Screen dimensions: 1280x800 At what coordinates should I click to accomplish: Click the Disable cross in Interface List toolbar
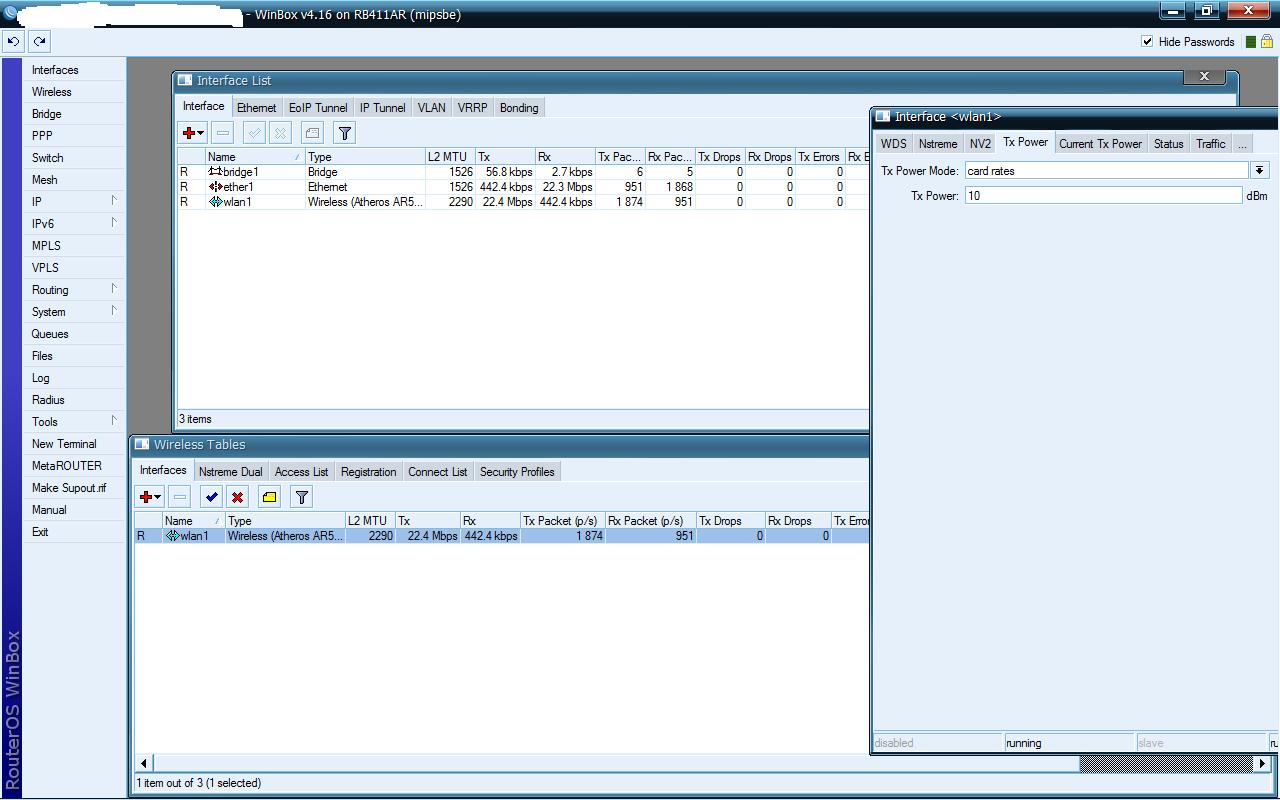click(281, 133)
